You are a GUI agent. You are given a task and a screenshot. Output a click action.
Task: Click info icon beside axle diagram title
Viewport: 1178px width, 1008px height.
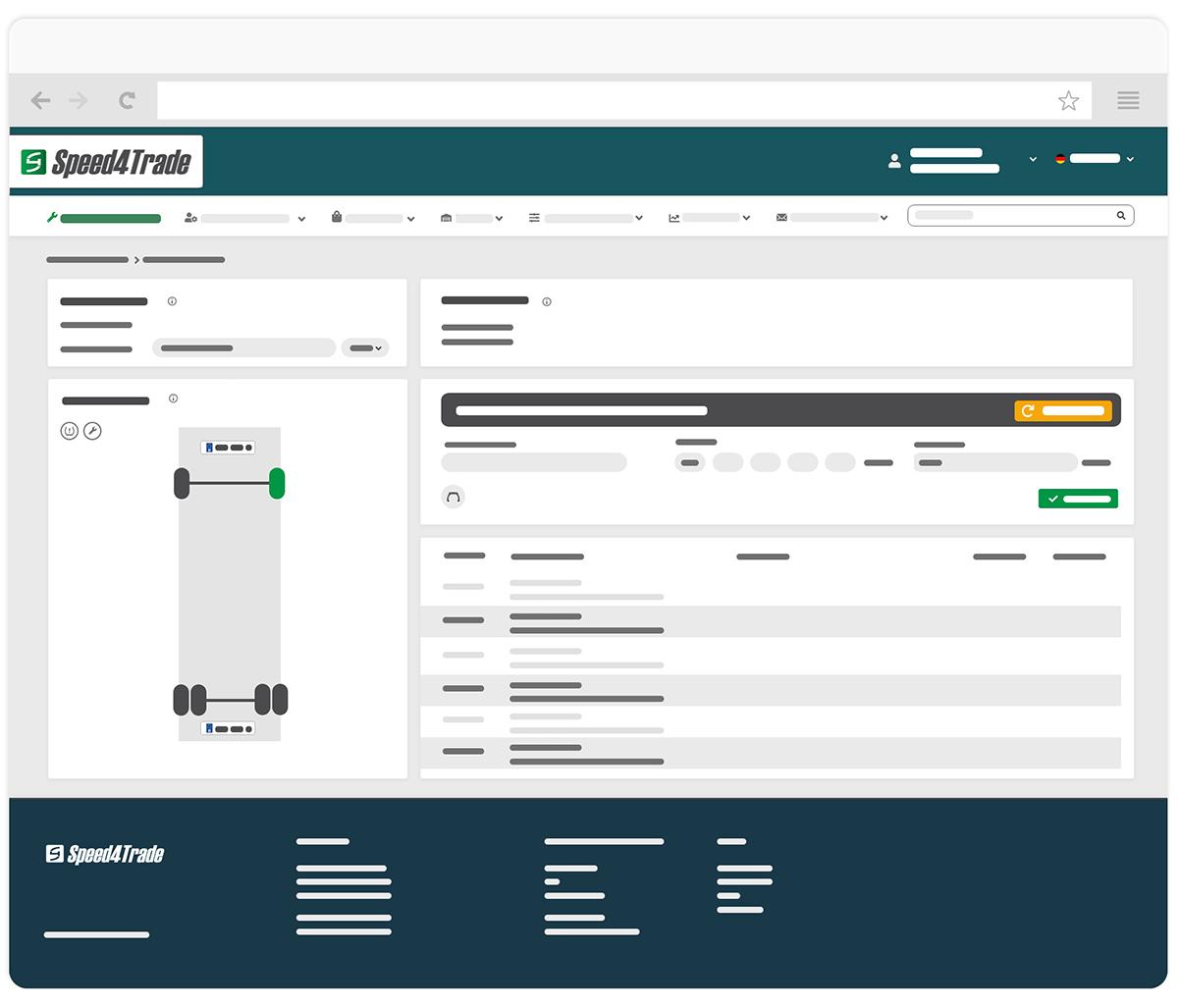[x=173, y=398]
